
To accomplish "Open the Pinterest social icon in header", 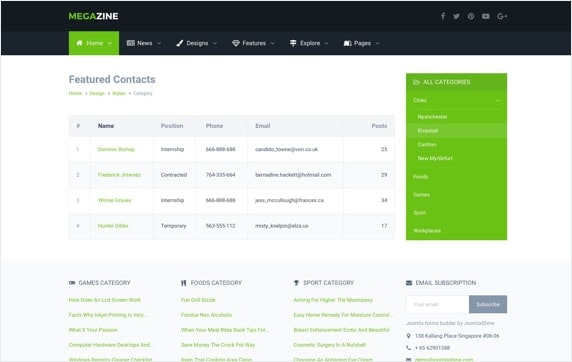I will [471, 16].
